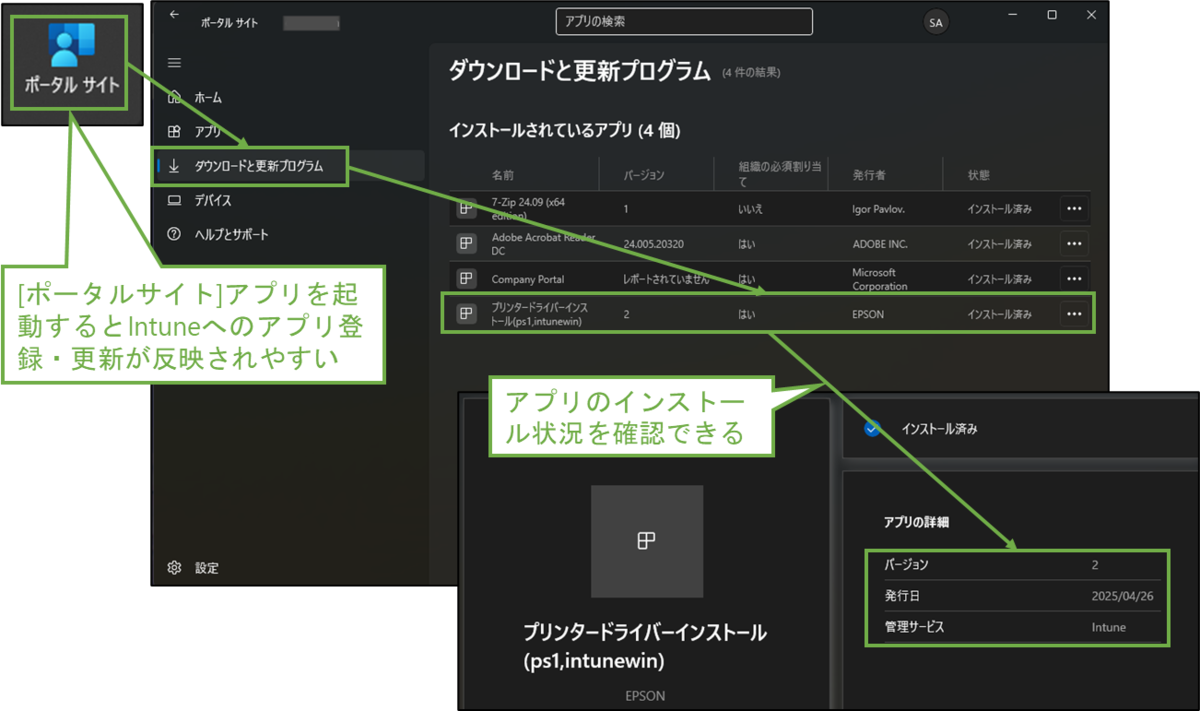Click the アプリ grid icon in sidebar
The width and height of the screenshot is (1200, 711).
click(x=174, y=131)
